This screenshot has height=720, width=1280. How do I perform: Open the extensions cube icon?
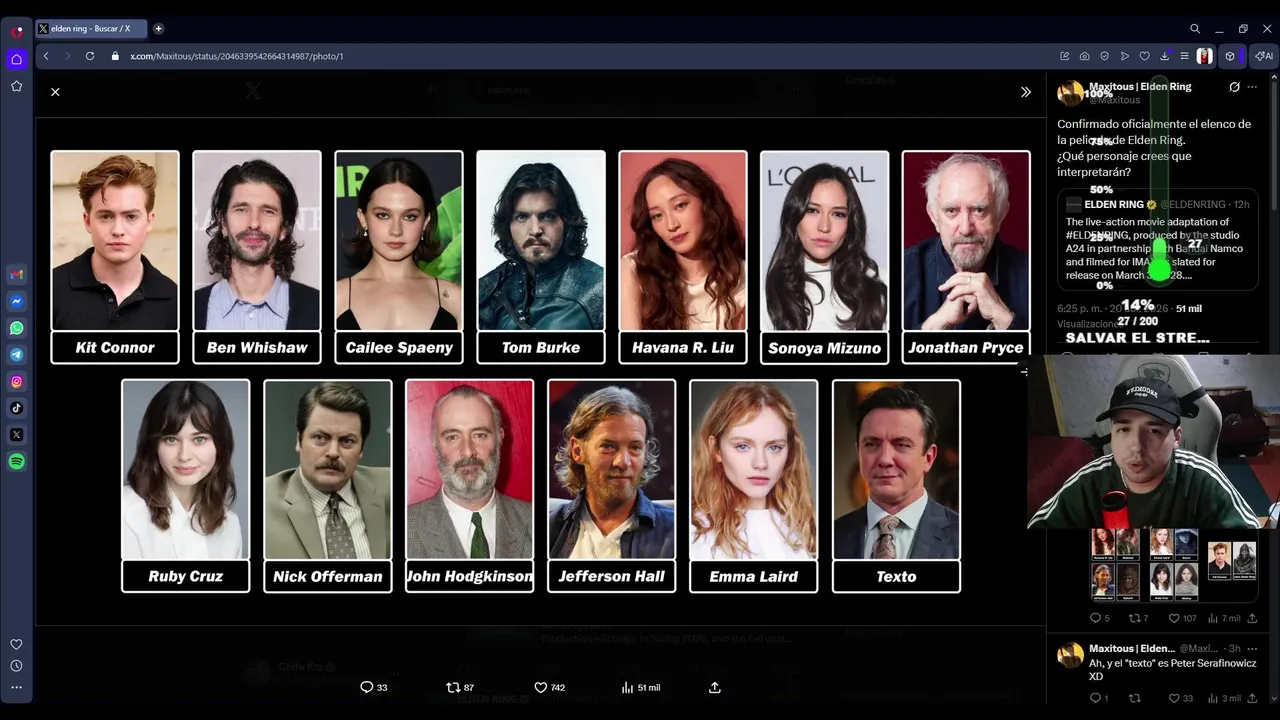1230,56
